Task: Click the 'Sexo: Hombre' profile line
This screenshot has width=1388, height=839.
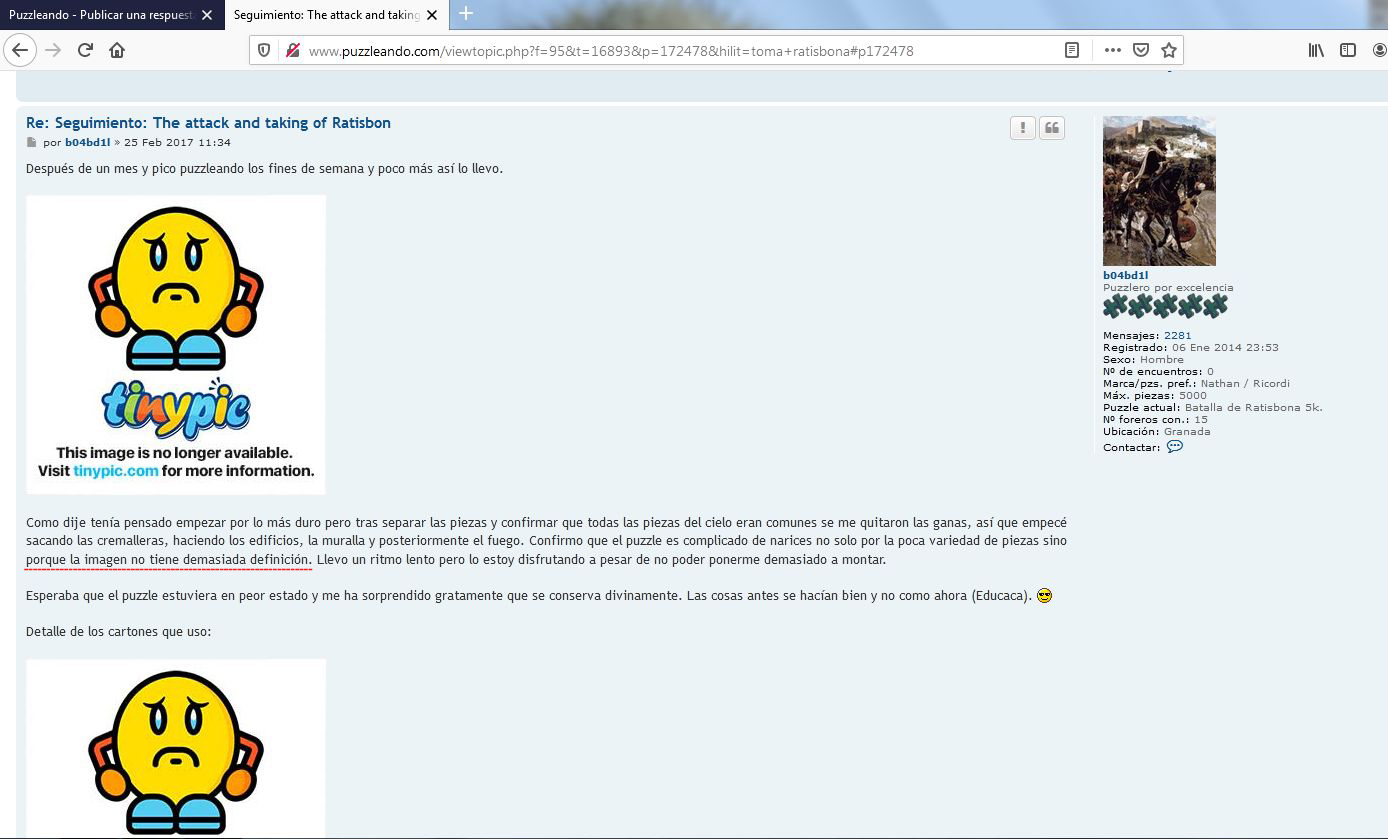Action: pos(1143,360)
